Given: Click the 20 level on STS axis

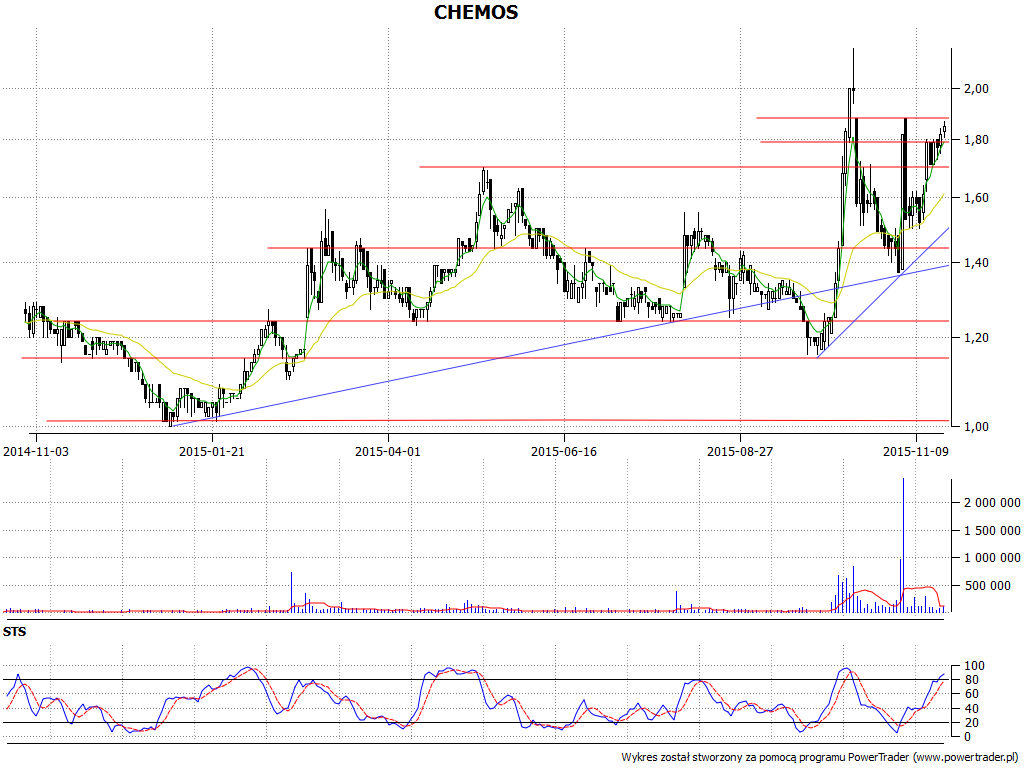Looking at the screenshot, I should 971,723.
